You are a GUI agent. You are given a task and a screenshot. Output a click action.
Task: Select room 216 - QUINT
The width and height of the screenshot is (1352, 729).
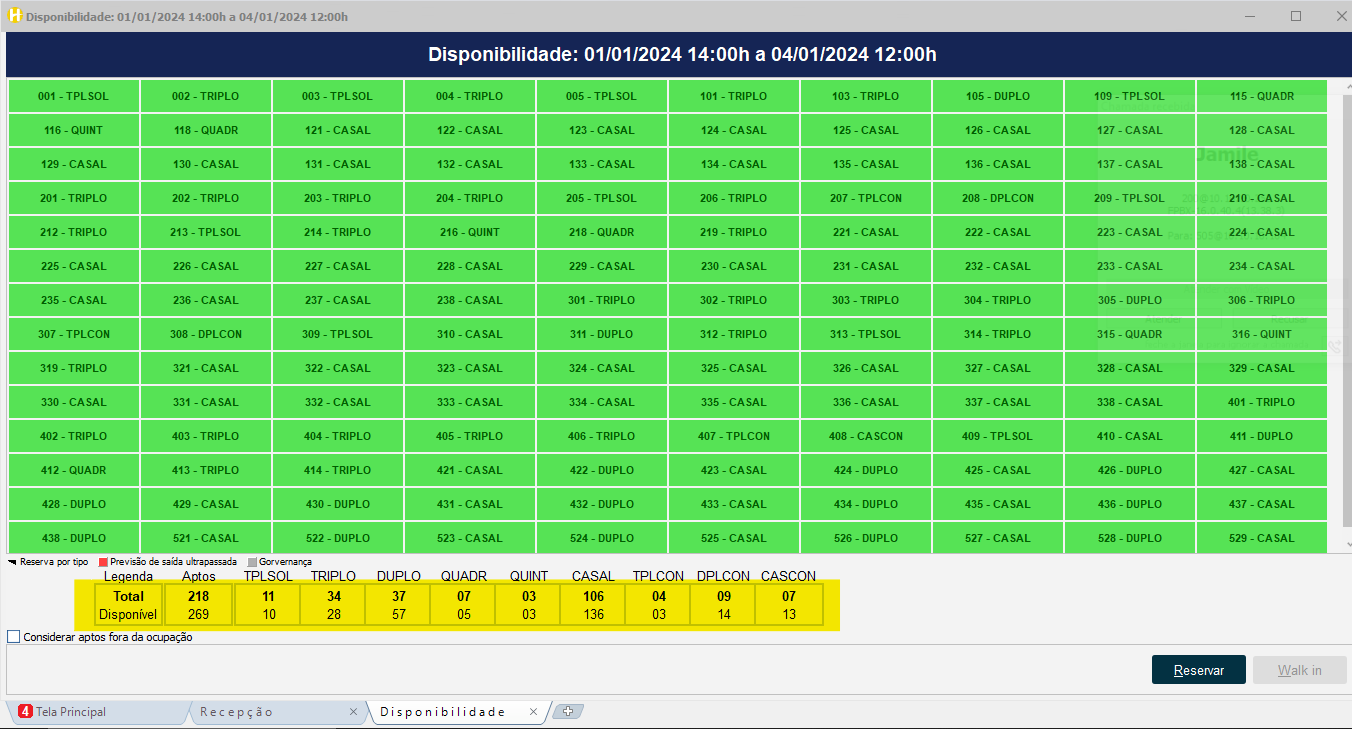(470, 232)
